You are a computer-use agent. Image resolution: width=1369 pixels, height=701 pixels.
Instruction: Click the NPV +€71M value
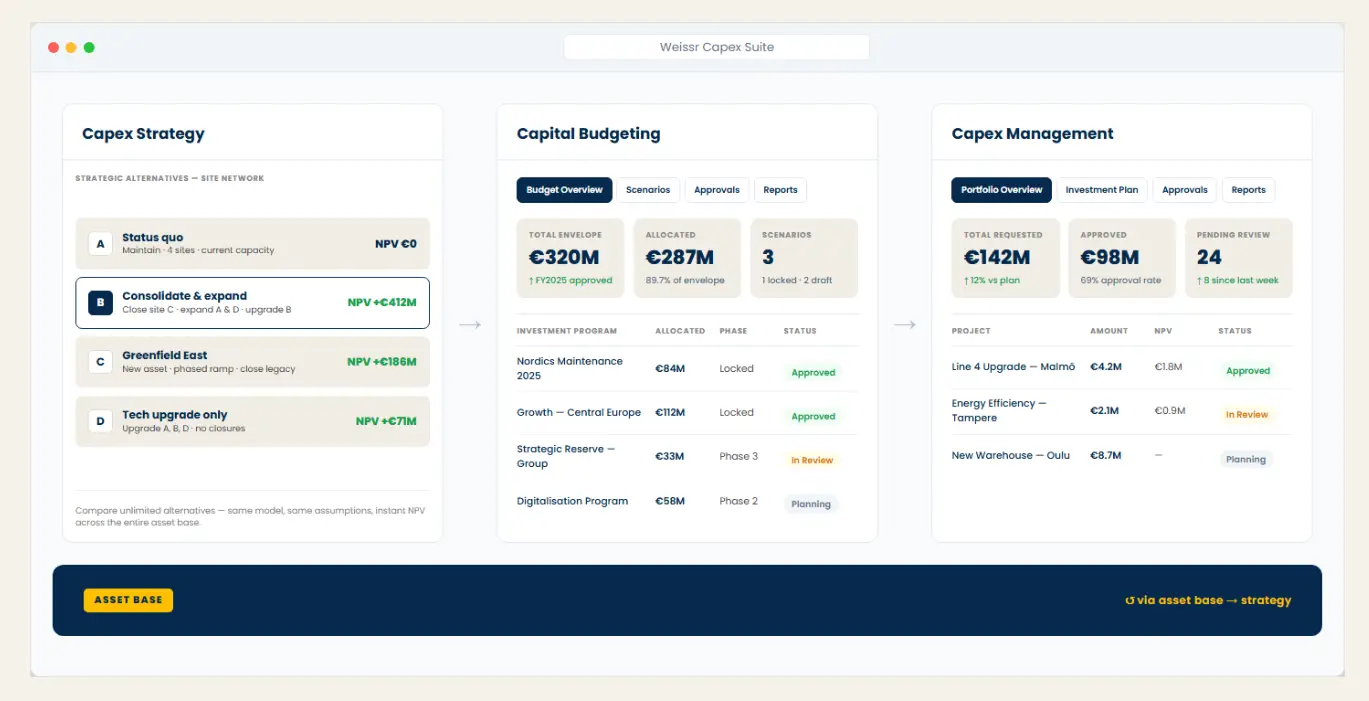coord(386,421)
